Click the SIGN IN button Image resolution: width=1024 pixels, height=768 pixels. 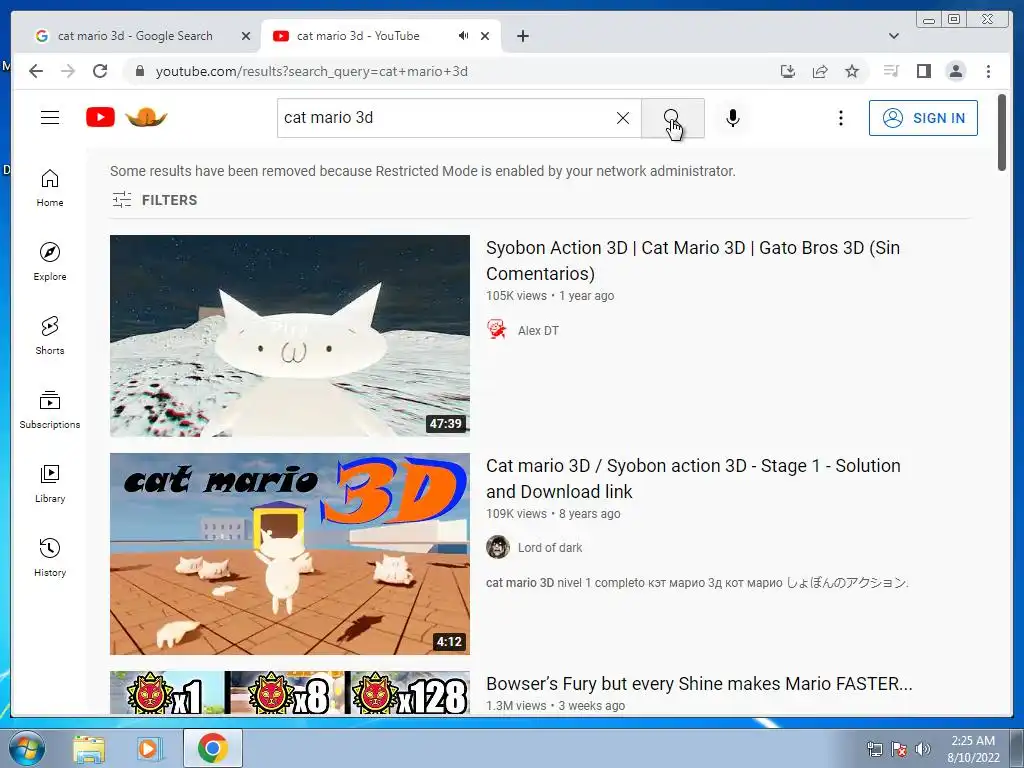(923, 118)
